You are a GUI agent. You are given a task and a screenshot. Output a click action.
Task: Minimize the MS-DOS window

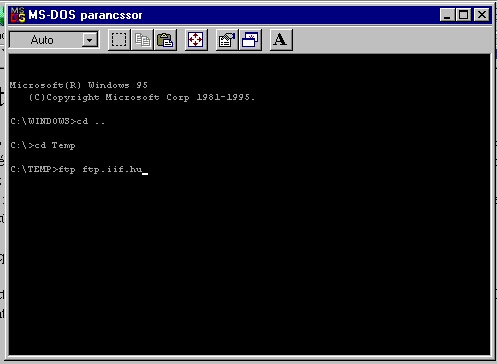point(447,15)
